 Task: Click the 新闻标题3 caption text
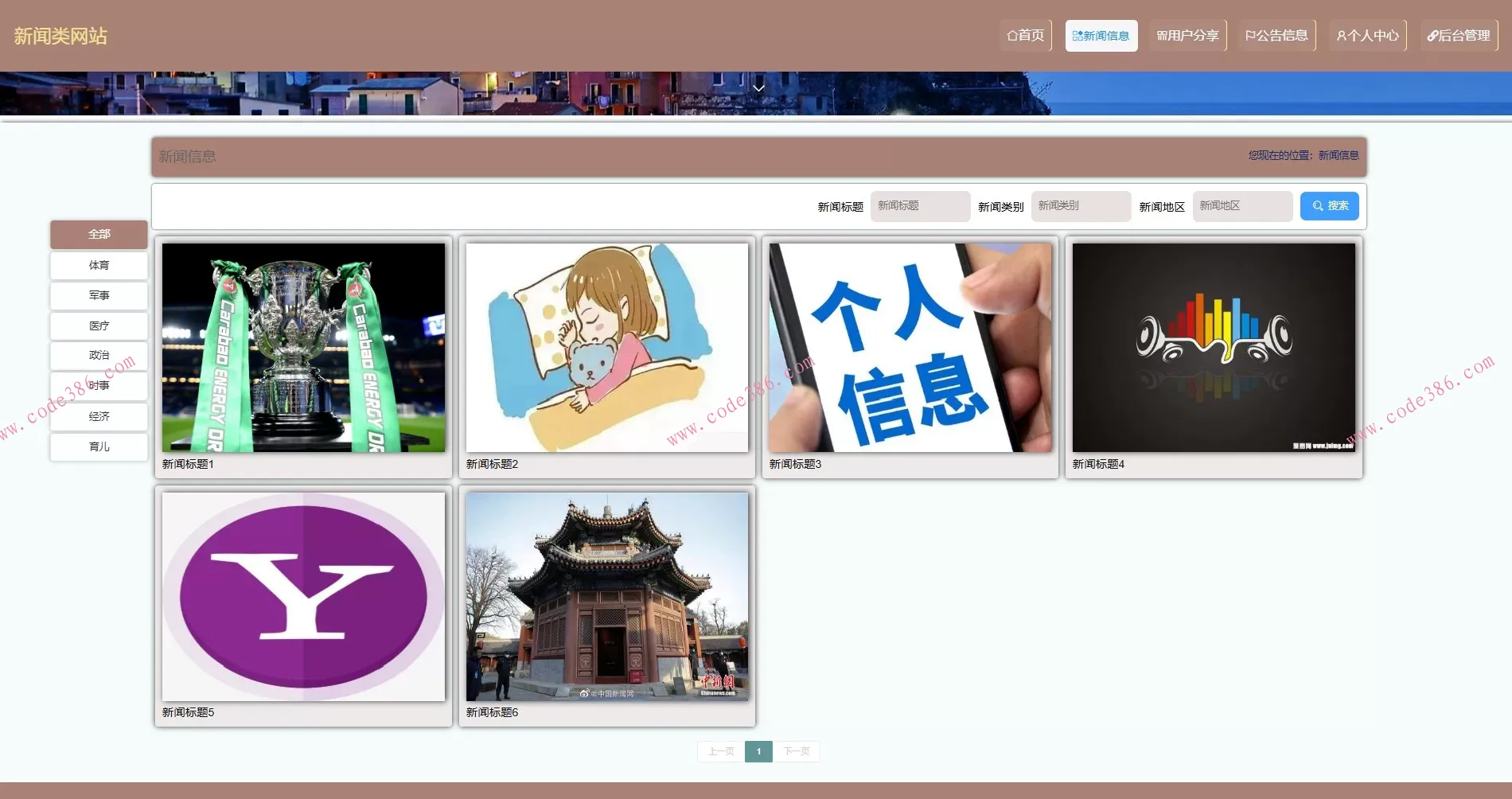click(x=795, y=464)
